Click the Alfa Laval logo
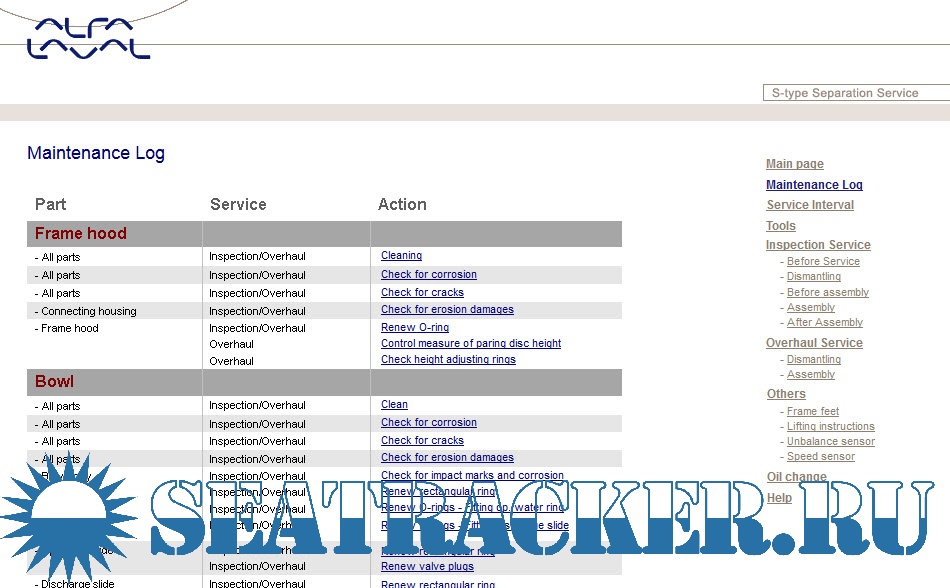The height and width of the screenshot is (588, 950). coord(88,38)
